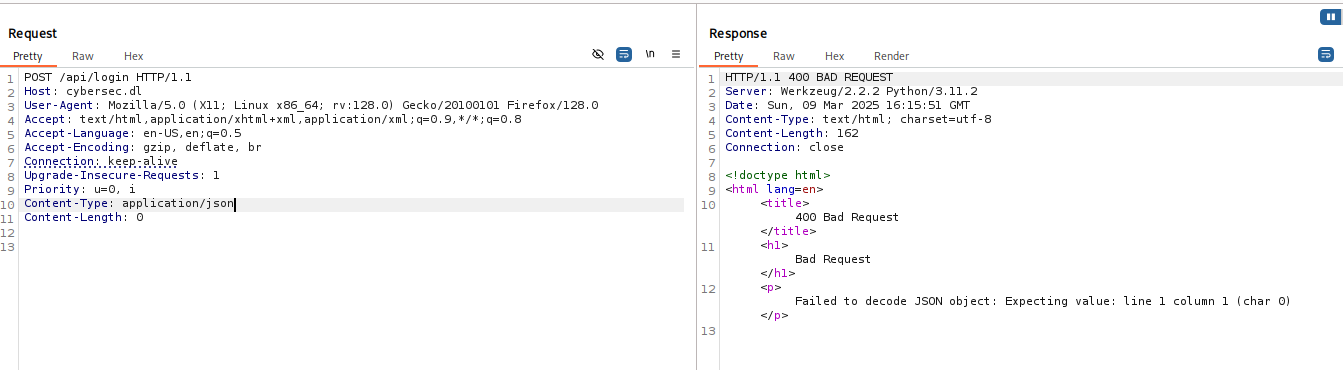Open the Response Render tab
The image size is (1343, 370).
click(891, 57)
